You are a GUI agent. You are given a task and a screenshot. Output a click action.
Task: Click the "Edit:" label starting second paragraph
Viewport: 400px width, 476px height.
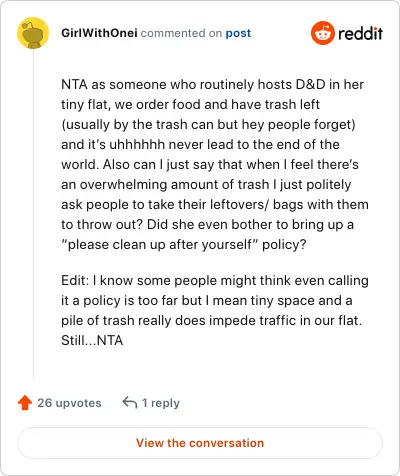click(75, 280)
